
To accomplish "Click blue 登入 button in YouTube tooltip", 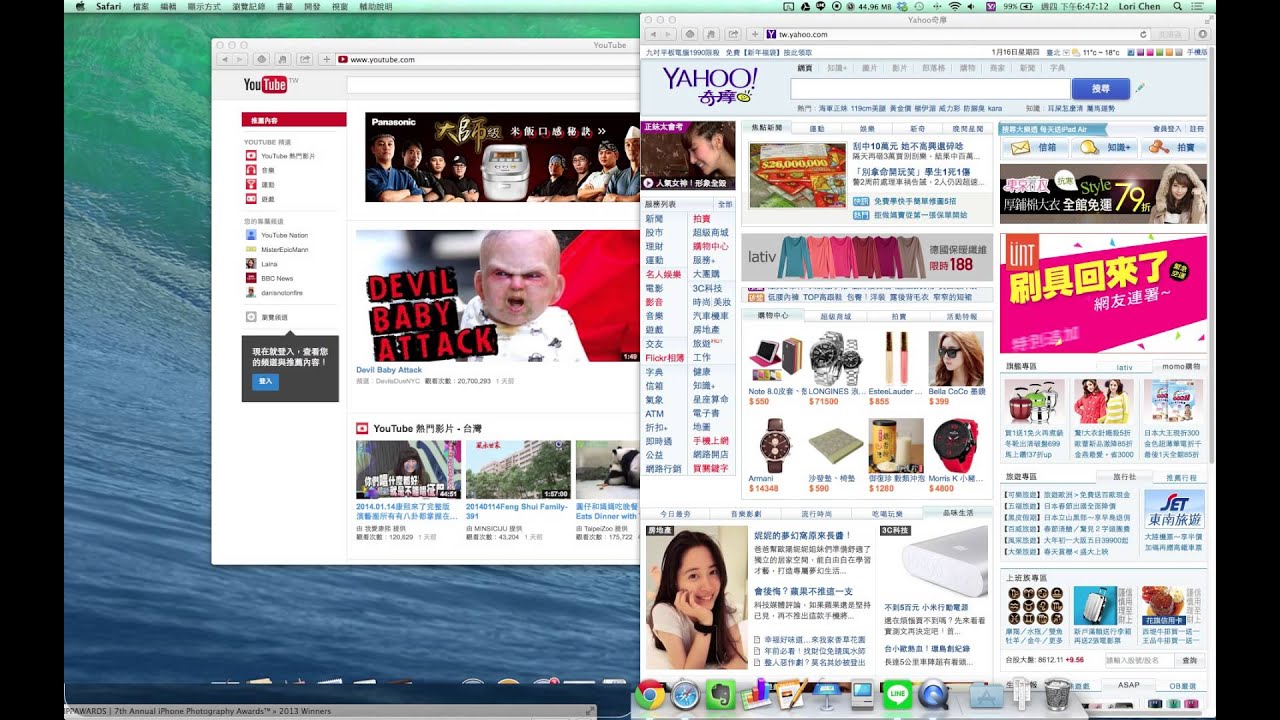I will (266, 381).
